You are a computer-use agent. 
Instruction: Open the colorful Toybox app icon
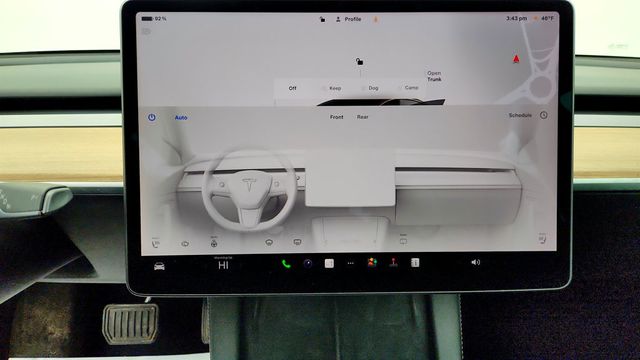point(372,262)
